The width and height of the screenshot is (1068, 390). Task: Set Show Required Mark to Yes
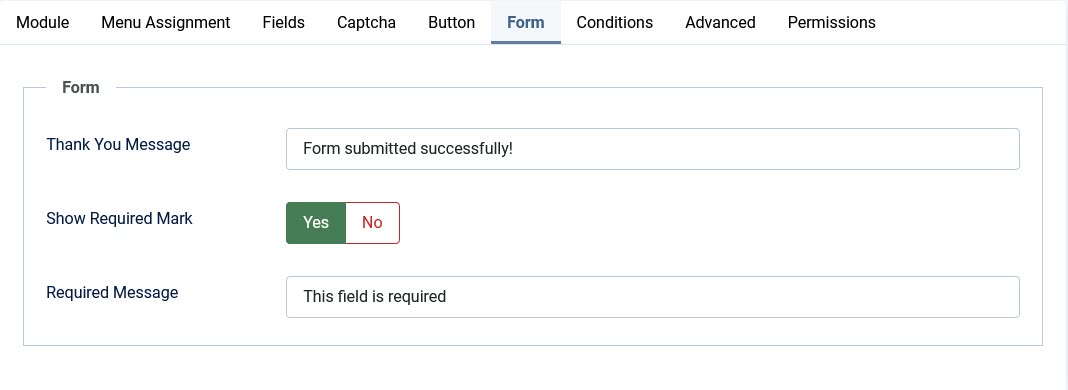pos(316,223)
